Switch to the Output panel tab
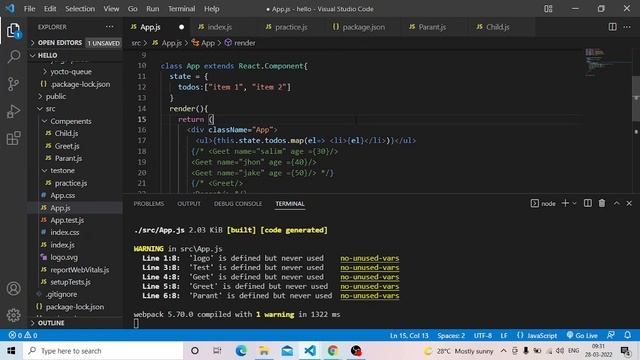Viewport: 640px width, 360px height. pos(189,203)
